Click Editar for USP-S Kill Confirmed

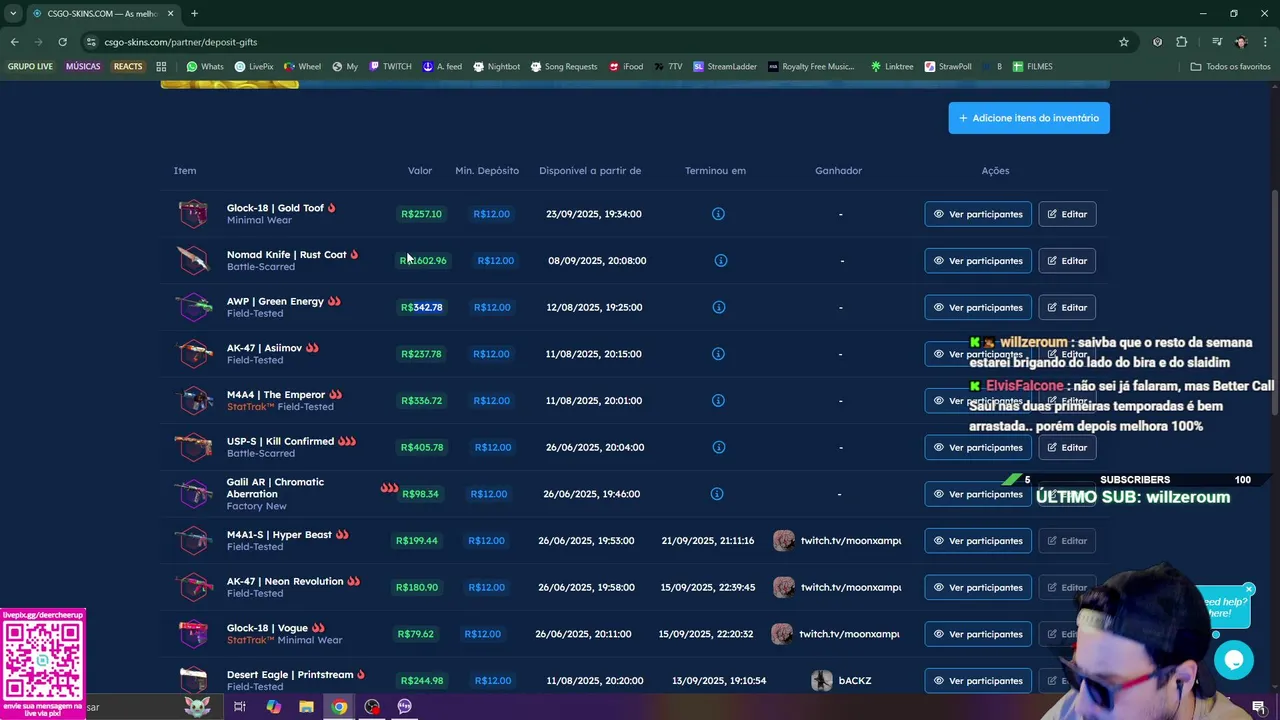coord(1067,447)
